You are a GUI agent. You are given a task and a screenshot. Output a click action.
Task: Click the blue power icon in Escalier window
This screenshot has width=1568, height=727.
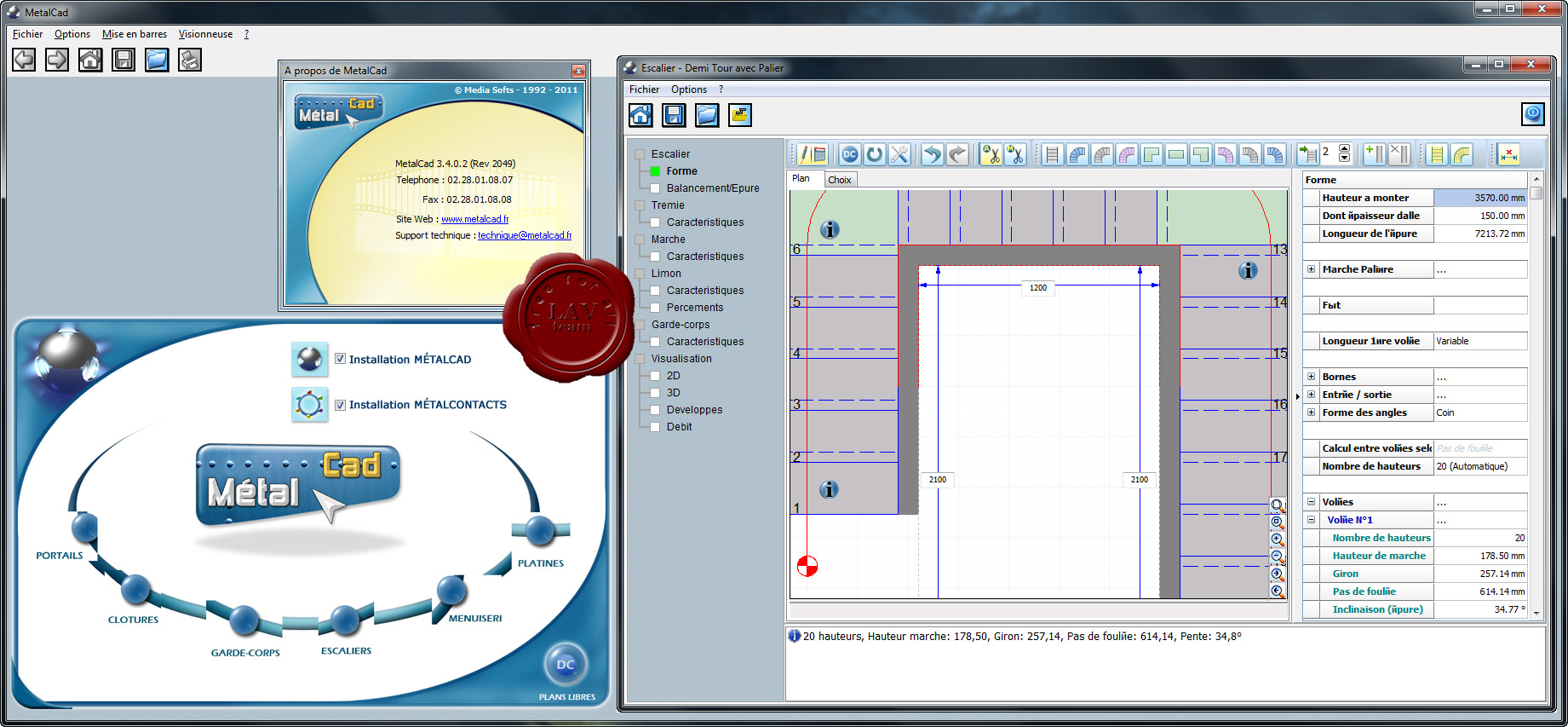click(x=1533, y=113)
